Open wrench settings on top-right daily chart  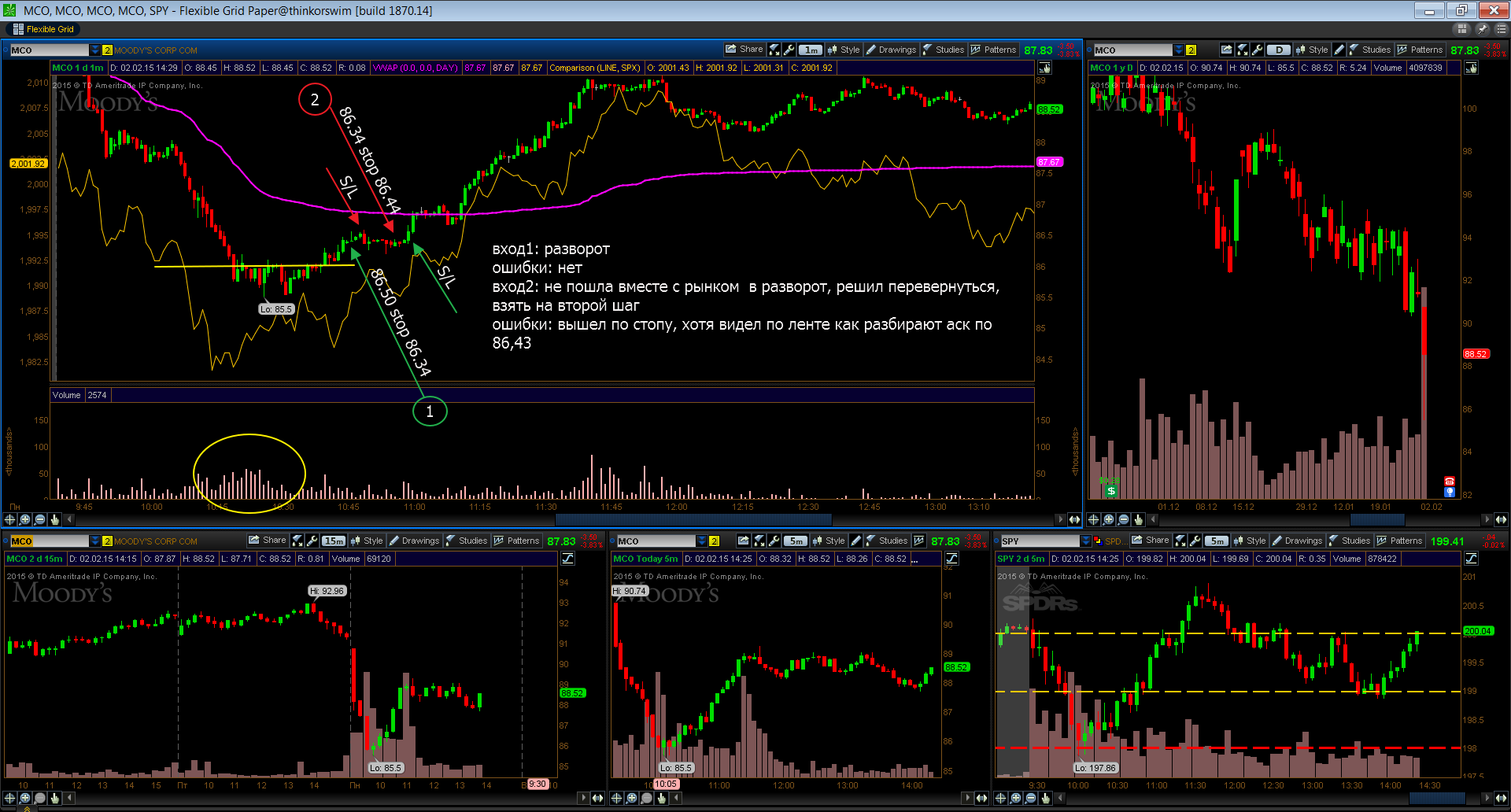click(1257, 50)
